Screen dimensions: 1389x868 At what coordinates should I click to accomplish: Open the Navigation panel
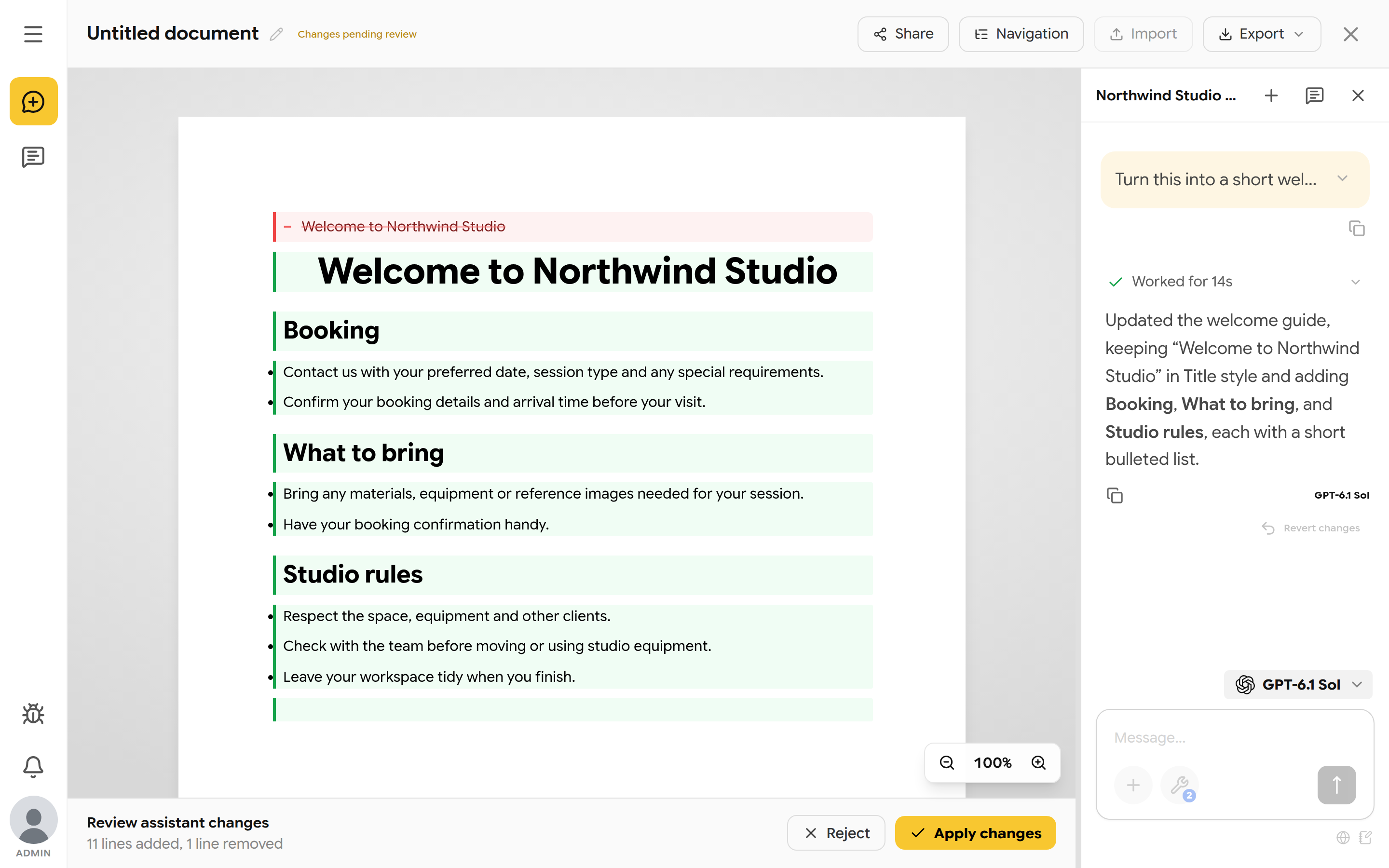point(1021,34)
